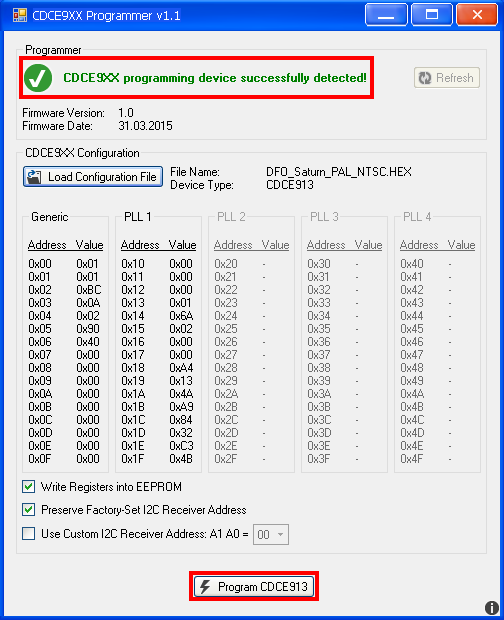504x620 pixels.
Task: Click PLL 3 address 0x3A
Action: [x=319, y=394]
